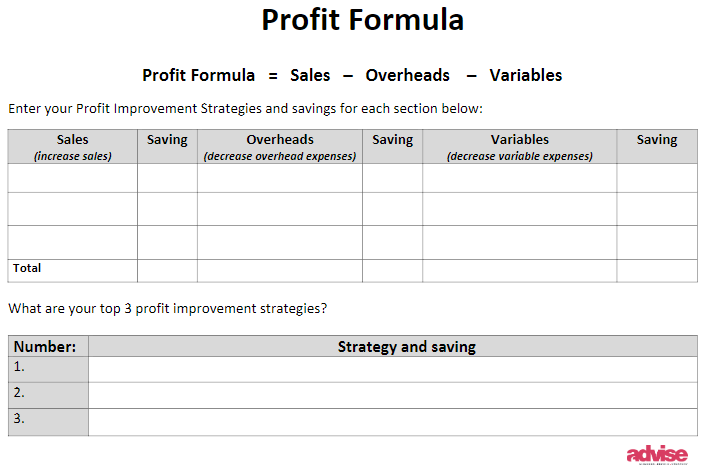Viewport: 705px width, 476px height.
Task: Select first empty cell under Sales column
Action: [x=72, y=178]
